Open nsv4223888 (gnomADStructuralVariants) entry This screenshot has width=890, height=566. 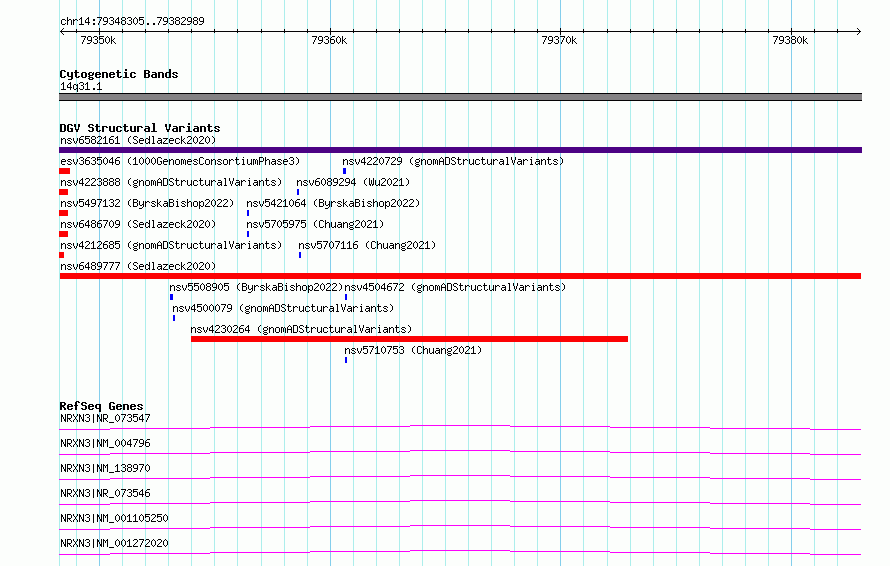coord(171,182)
